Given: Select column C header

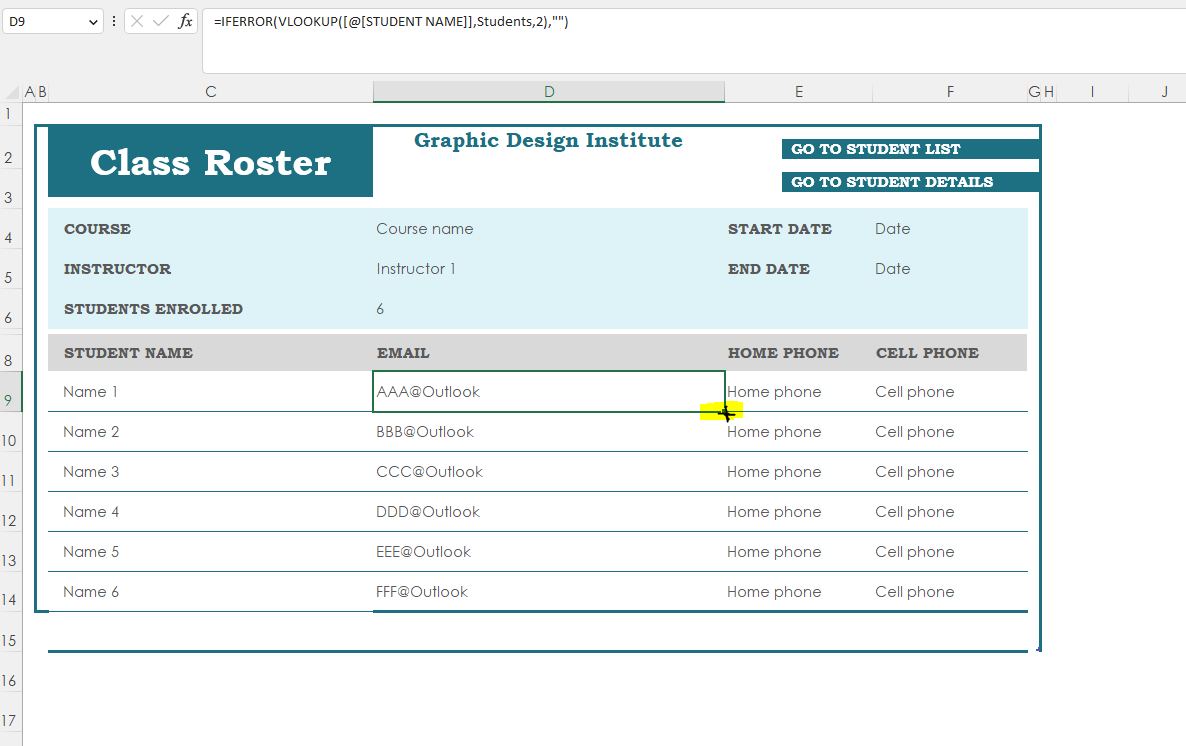Looking at the screenshot, I should tap(211, 92).
